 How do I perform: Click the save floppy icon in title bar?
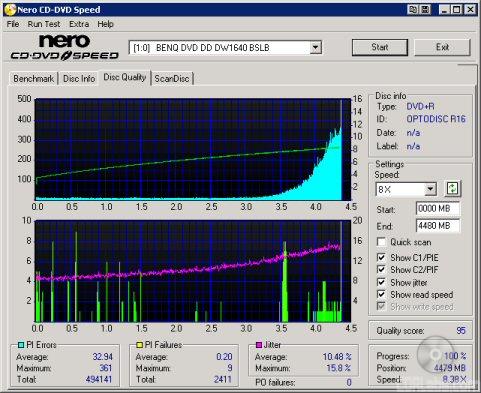pyautogui.click(x=426, y=10)
